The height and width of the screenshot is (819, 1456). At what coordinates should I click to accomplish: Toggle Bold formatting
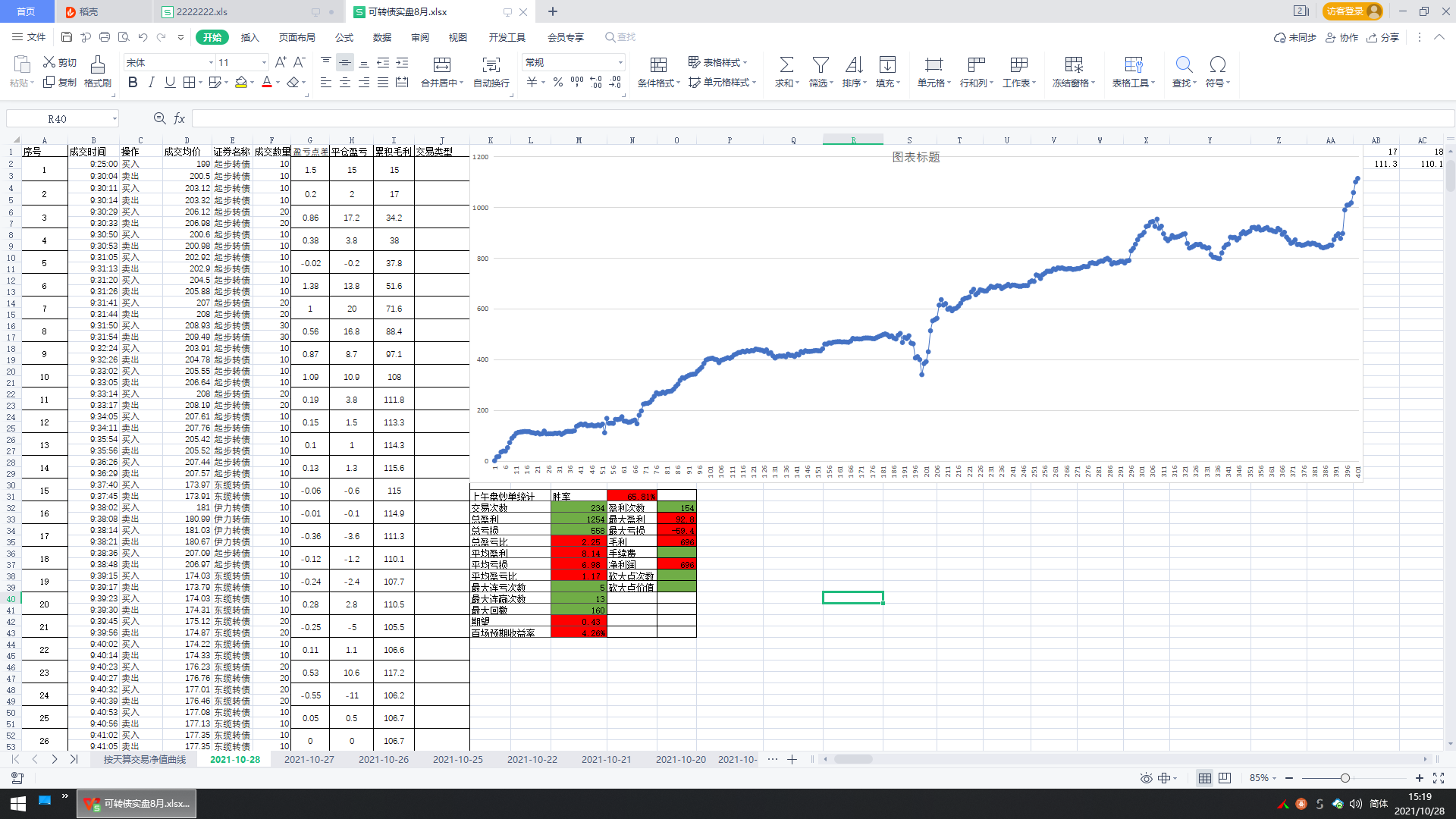pyautogui.click(x=133, y=82)
